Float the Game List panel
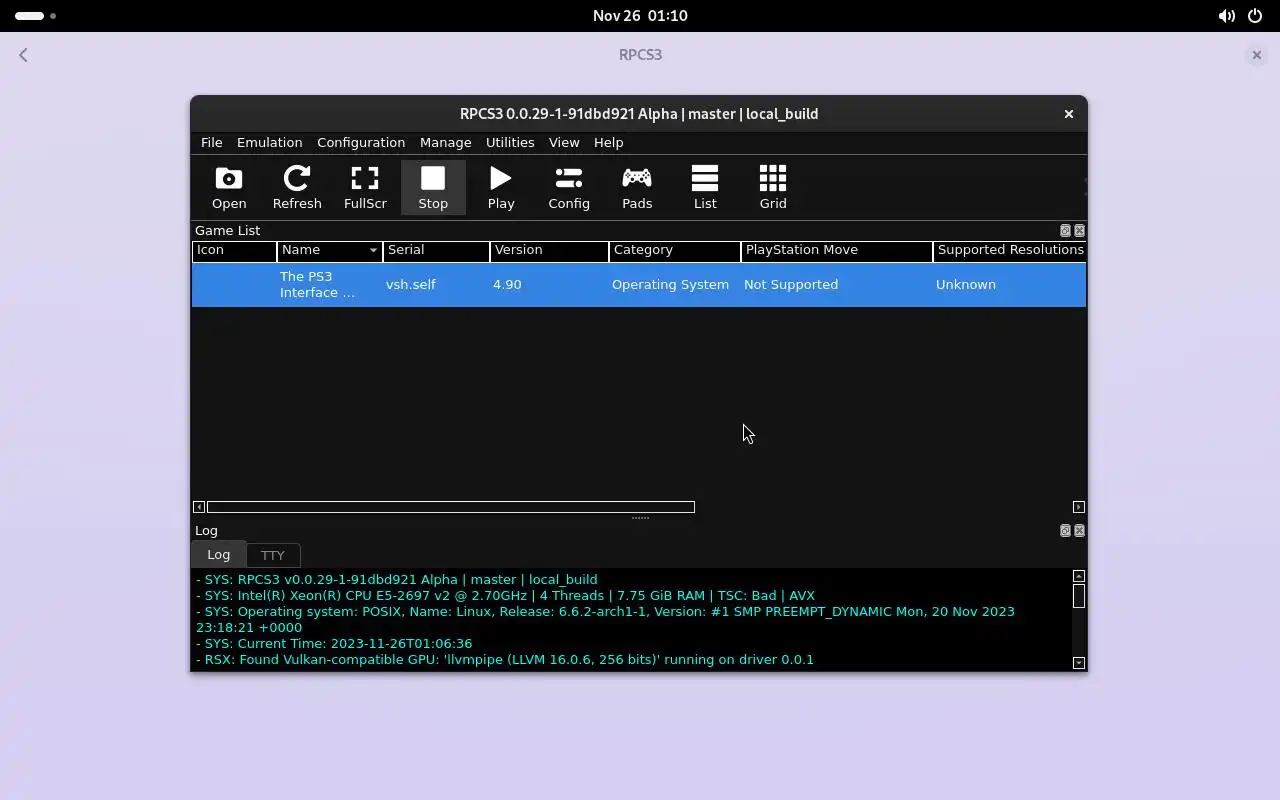The height and width of the screenshot is (800, 1280). click(1065, 230)
